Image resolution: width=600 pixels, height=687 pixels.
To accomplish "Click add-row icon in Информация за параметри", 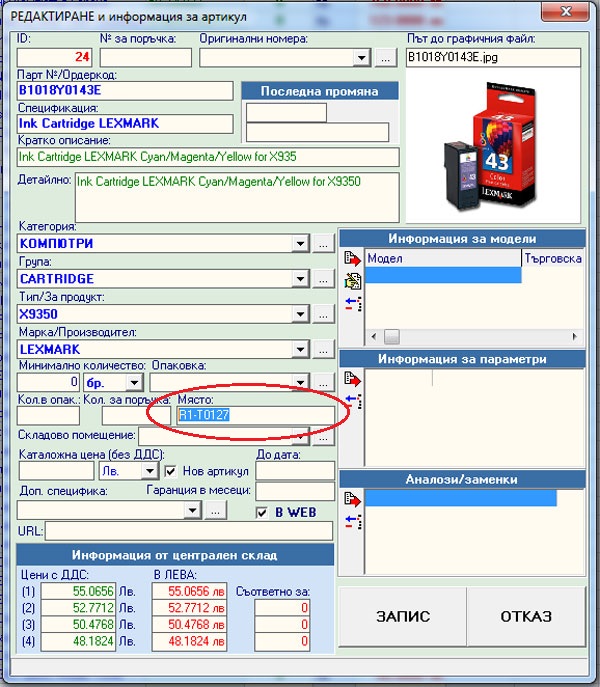I will [x=352, y=379].
